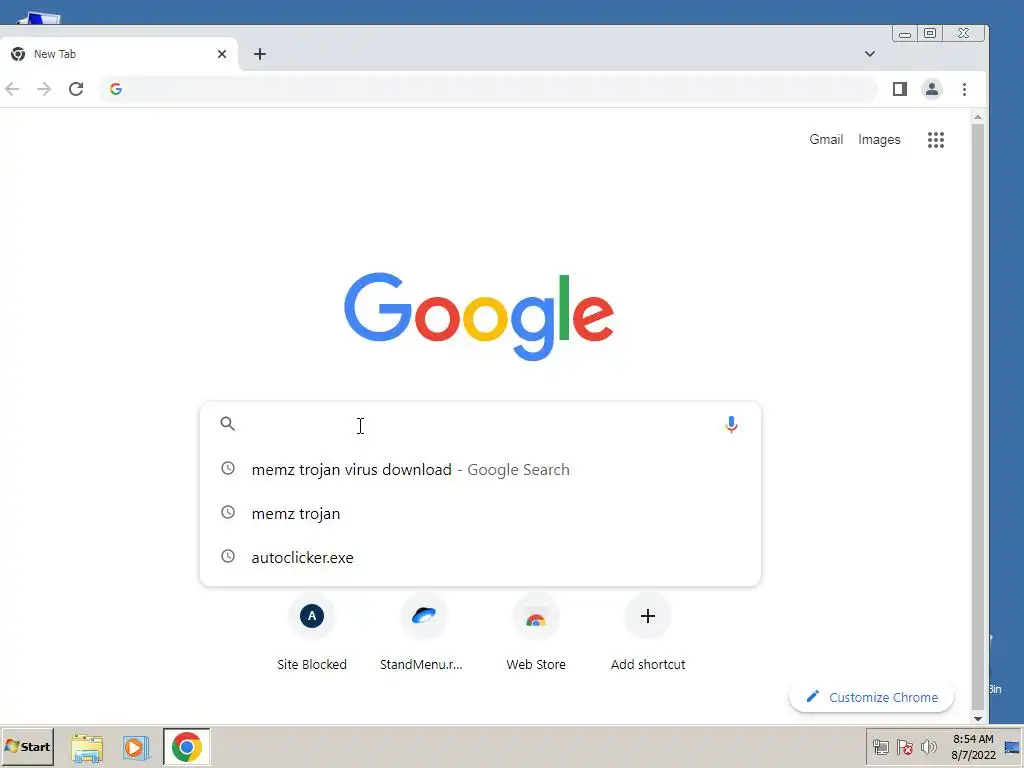
Task: Choose 'memz trojan' history suggestion
Action: pyautogui.click(x=480, y=513)
